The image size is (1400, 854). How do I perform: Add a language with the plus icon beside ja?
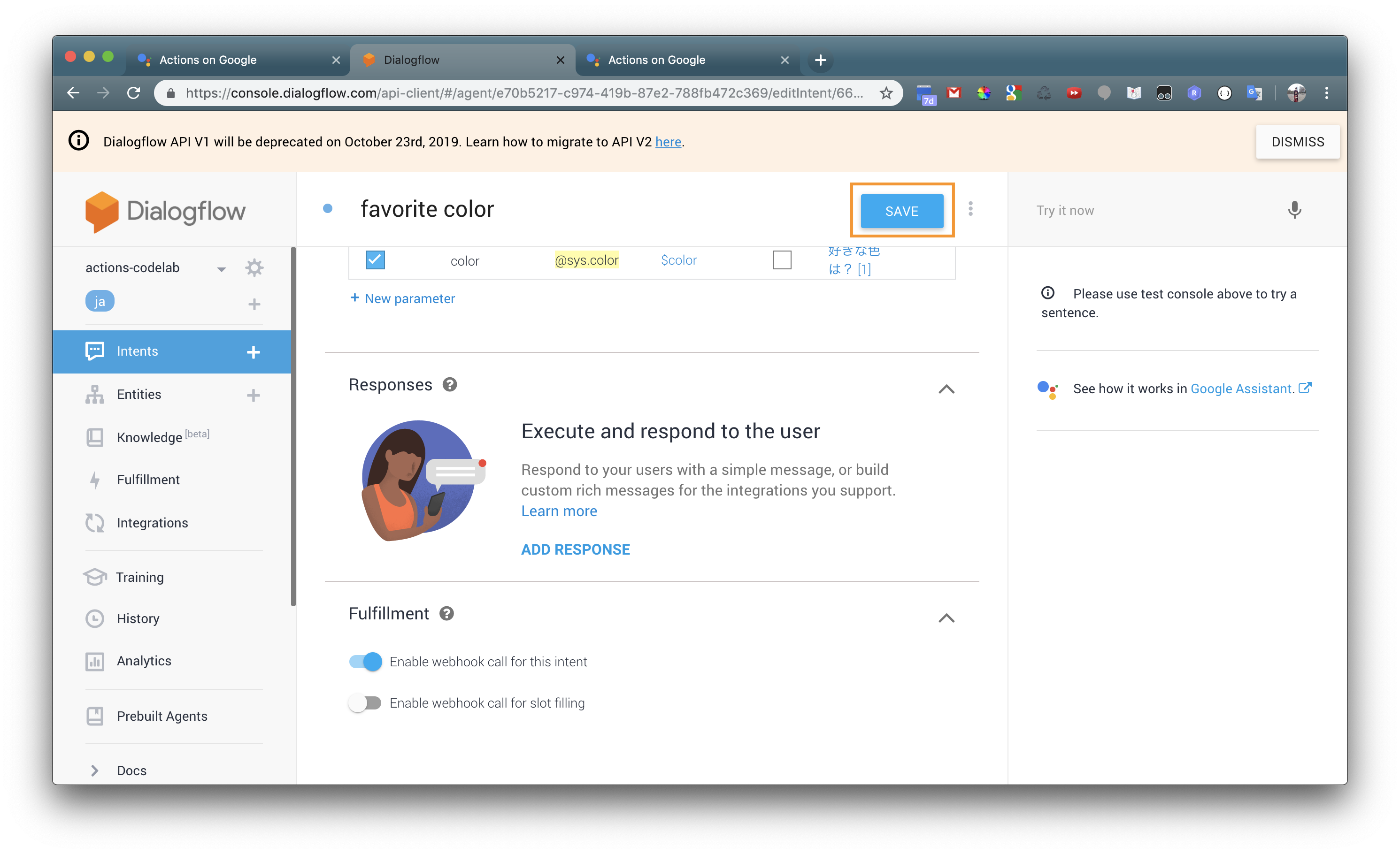(254, 305)
